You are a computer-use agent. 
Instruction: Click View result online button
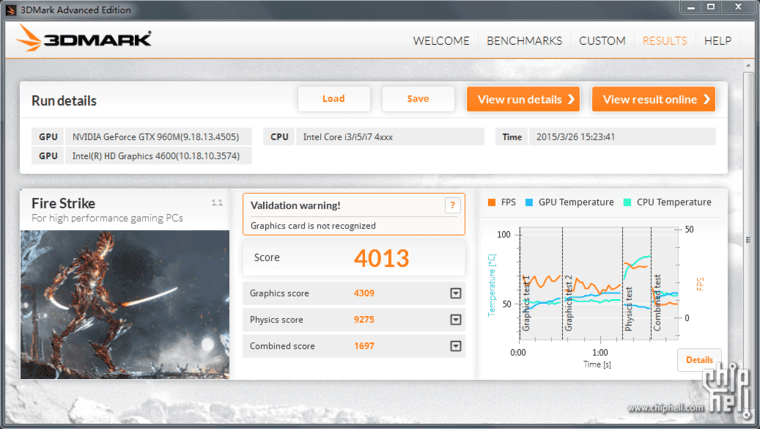point(653,99)
